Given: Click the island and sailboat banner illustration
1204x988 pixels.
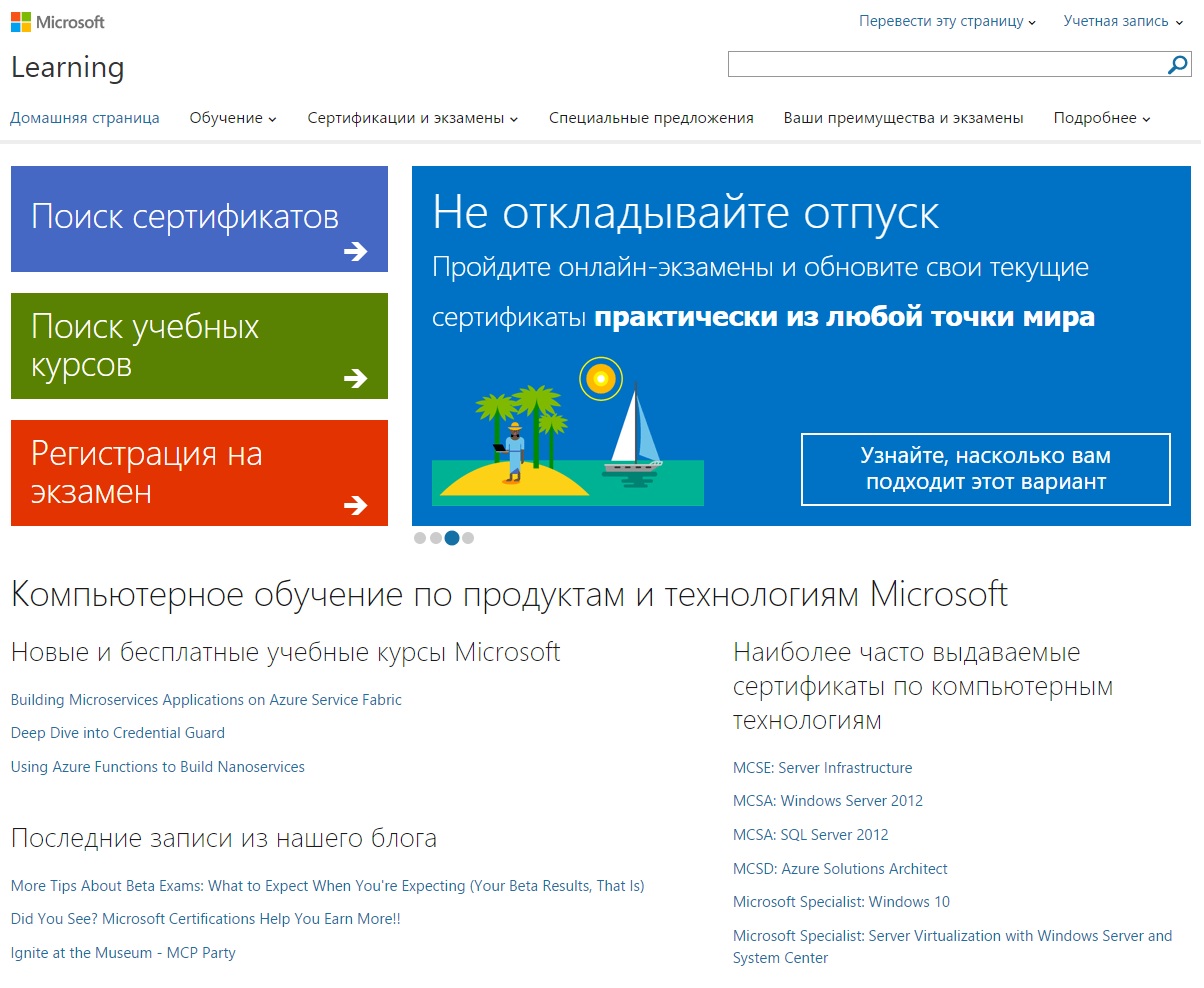Looking at the screenshot, I should 568,431.
